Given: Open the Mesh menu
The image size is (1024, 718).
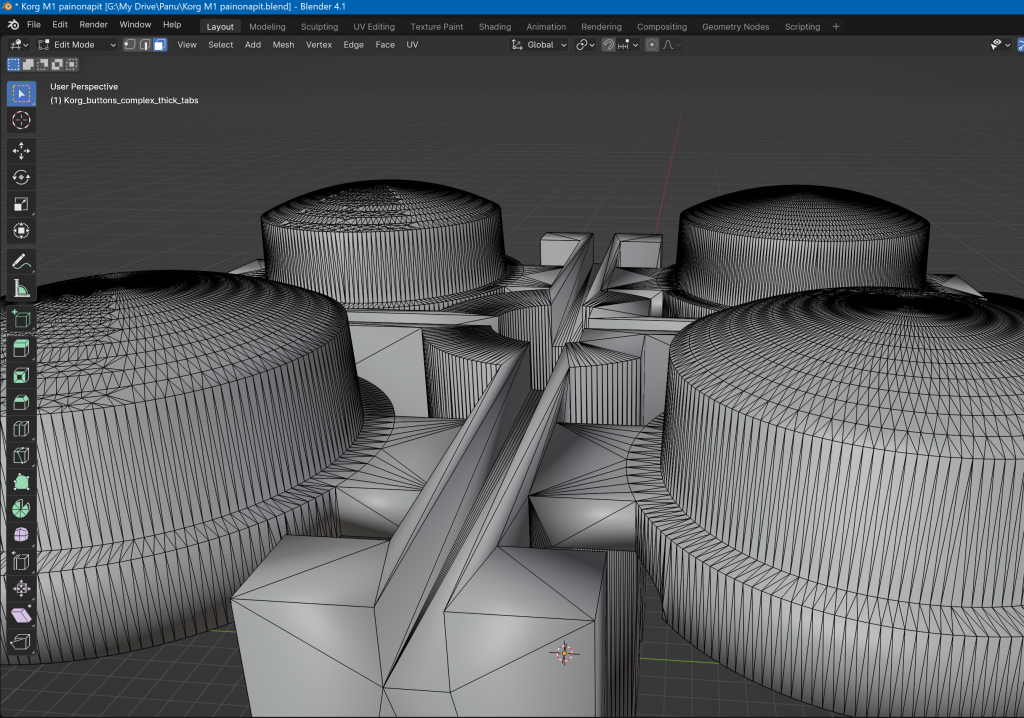Looking at the screenshot, I should pyautogui.click(x=283, y=44).
